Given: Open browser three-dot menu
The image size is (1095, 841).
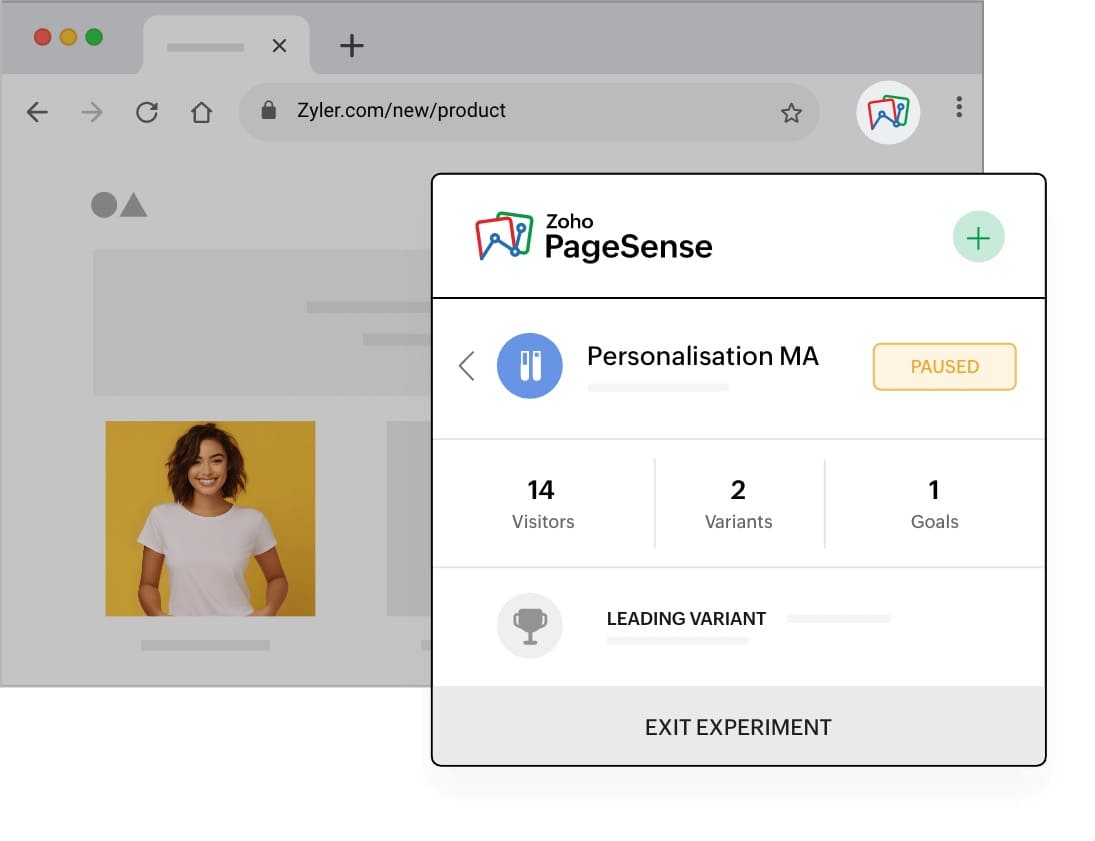Looking at the screenshot, I should coord(959,107).
